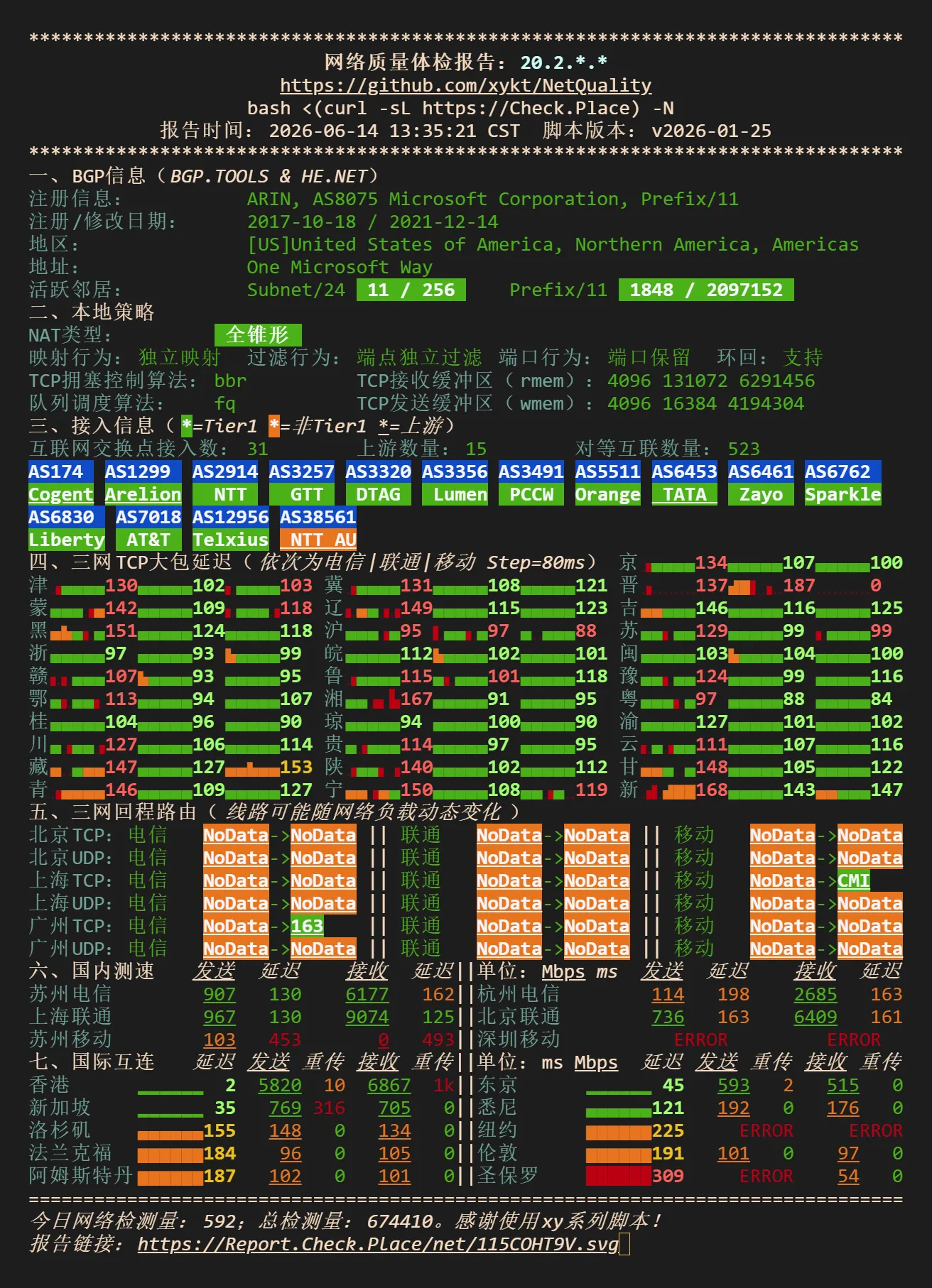Click the green Tier1 legend star

point(187,426)
